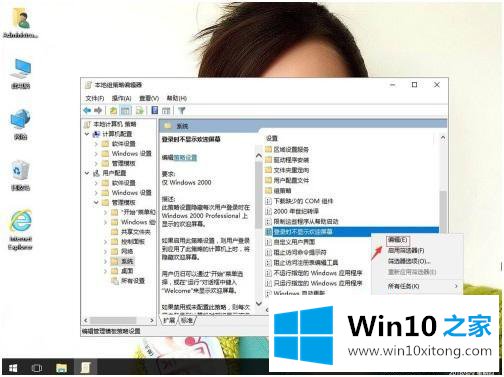Choose 编辑(E) in the context menu
This screenshot has height=377, width=504.
tap(397, 240)
